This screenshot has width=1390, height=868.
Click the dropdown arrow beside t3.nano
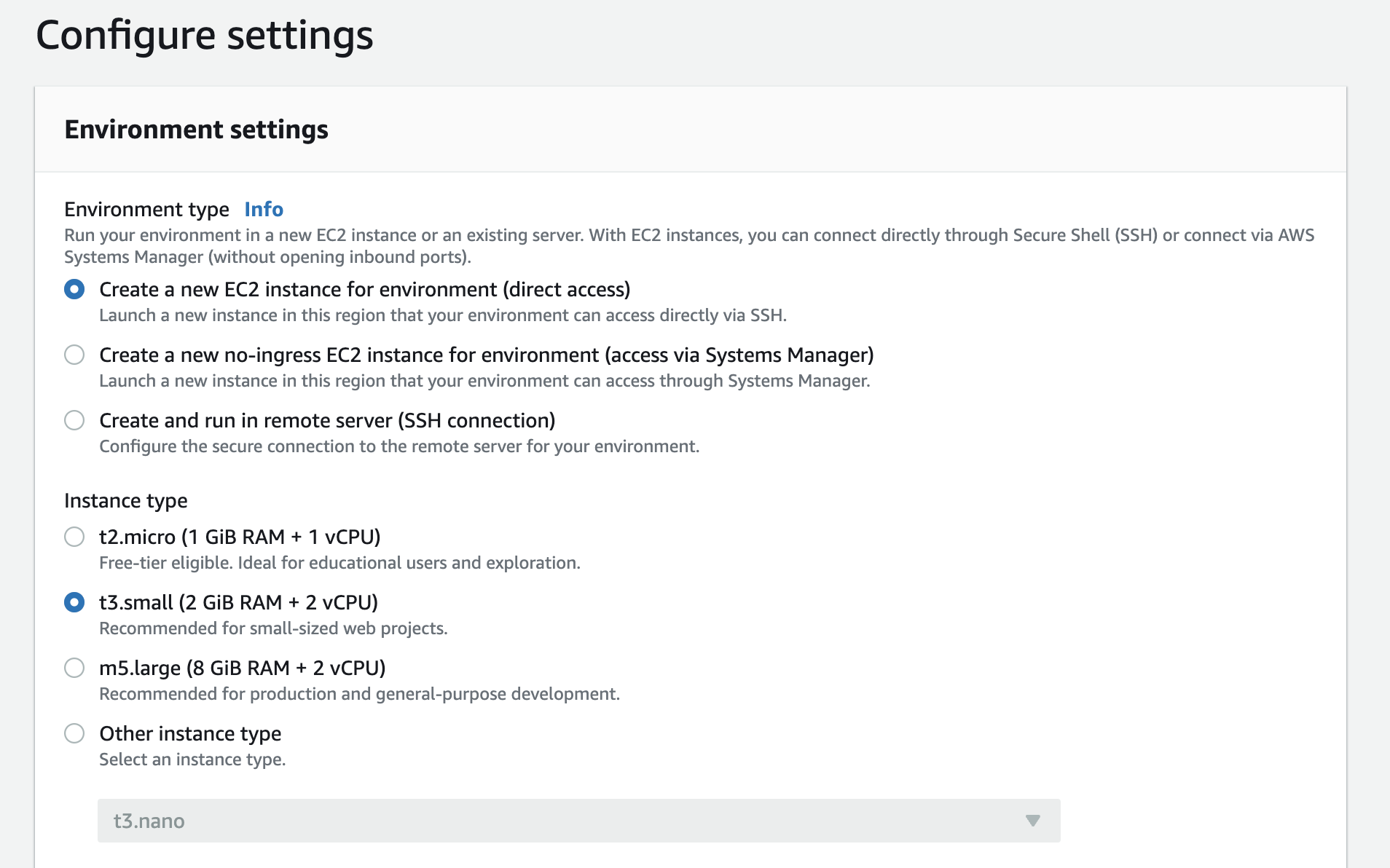click(1032, 821)
